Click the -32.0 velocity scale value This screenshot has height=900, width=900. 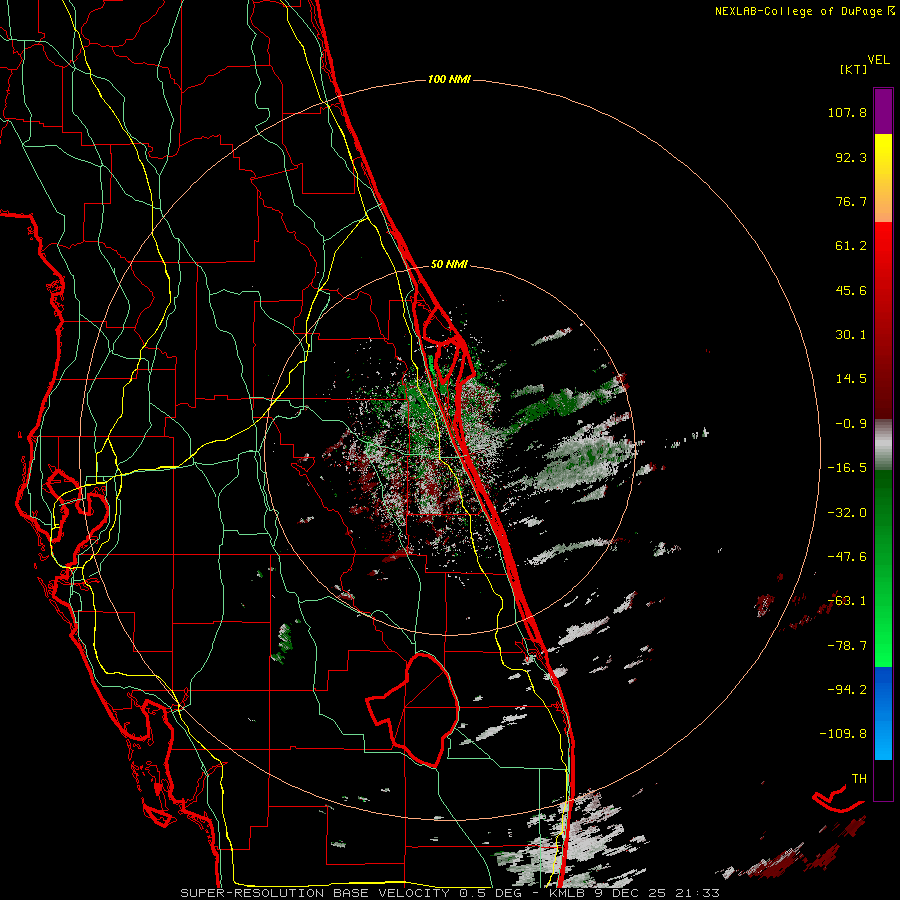pyautogui.click(x=847, y=513)
